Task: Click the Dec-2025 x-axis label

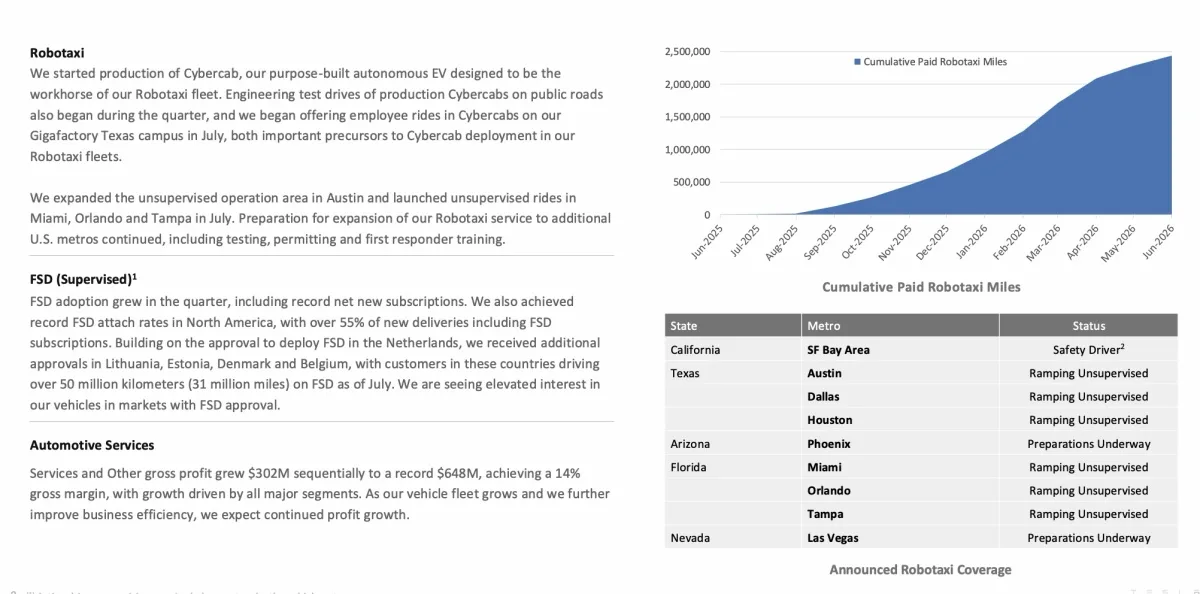Action: click(x=932, y=241)
